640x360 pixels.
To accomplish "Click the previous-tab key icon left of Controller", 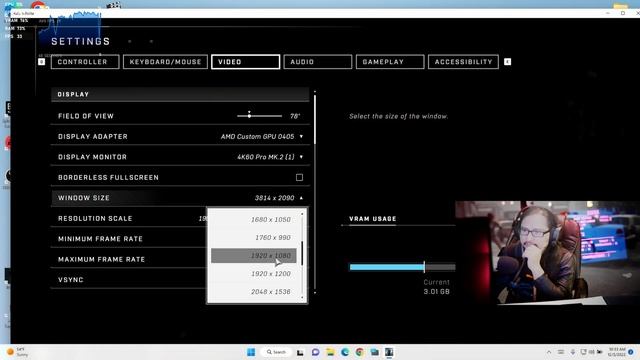I will click(x=41, y=62).
